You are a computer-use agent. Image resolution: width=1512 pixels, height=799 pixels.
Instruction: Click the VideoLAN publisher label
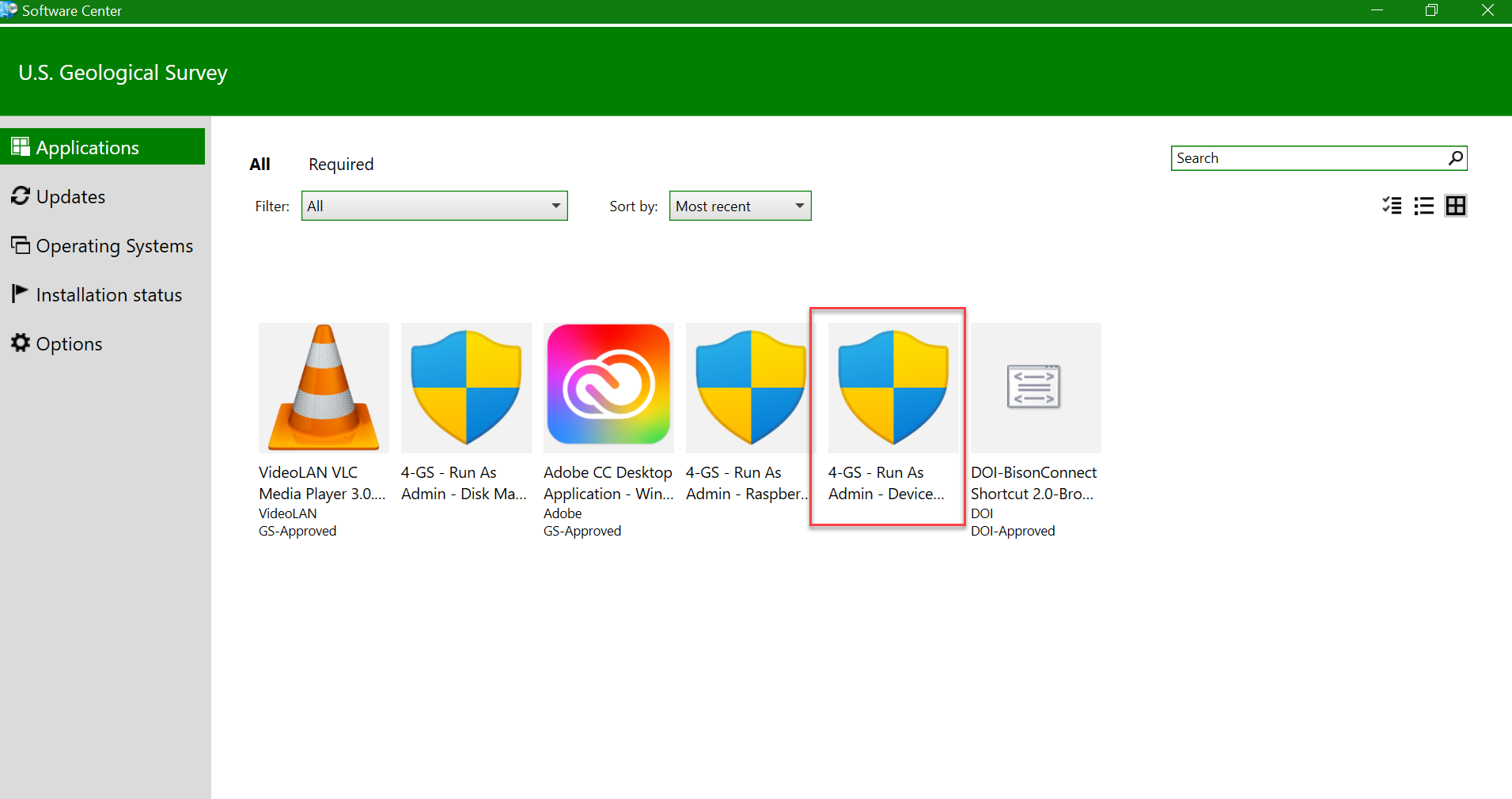pos(288,513)
